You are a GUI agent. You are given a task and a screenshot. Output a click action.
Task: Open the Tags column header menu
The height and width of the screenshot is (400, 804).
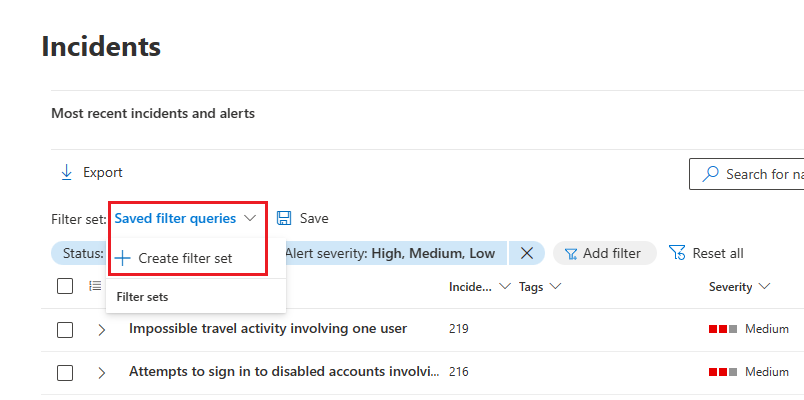click(x=540, y=287)
